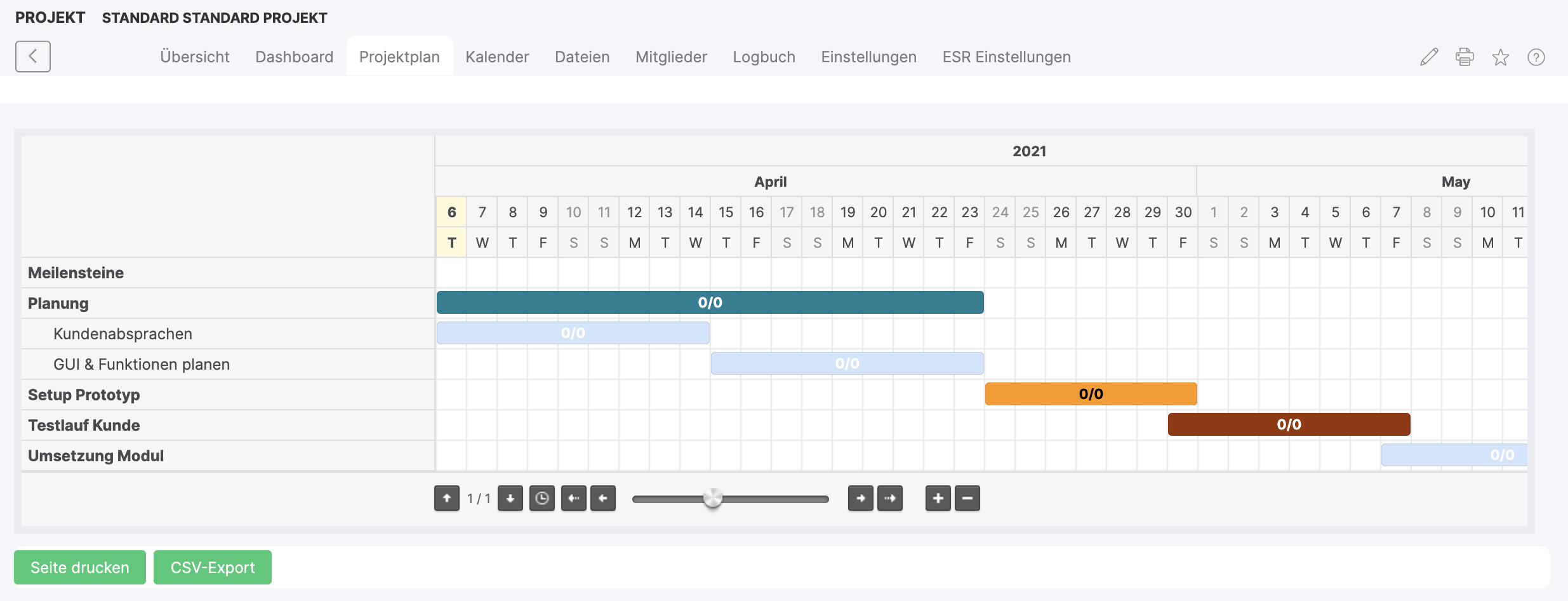1568x601 pixels.
Task: Zoom in Gantt chart with plus button
Action: click(x=938, y=498)
